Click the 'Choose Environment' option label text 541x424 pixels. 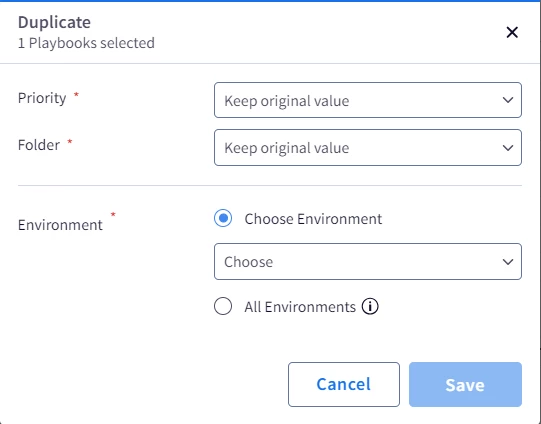(313, 219)
